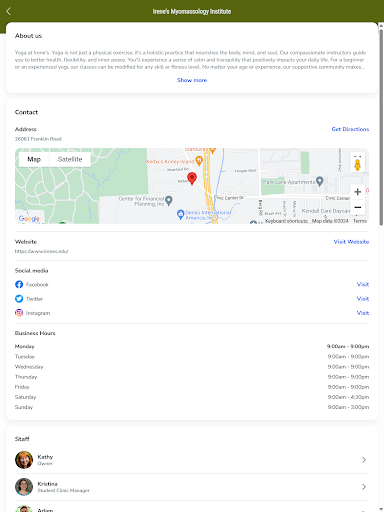This screenshot has width=384, height=512.
Task: Click the website URL text
Action: [x=42, y=251]
